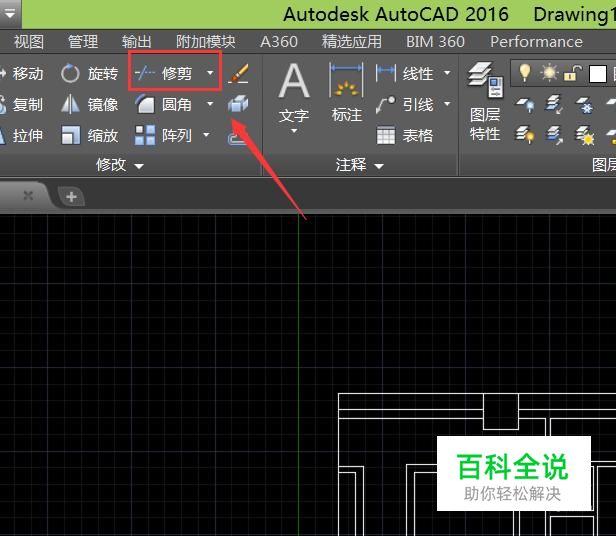Image resolution: width=616 pixels, height=536 pixels.
Task: Toggle layer freeze sun icon
Action: click(x=549, y=73)
